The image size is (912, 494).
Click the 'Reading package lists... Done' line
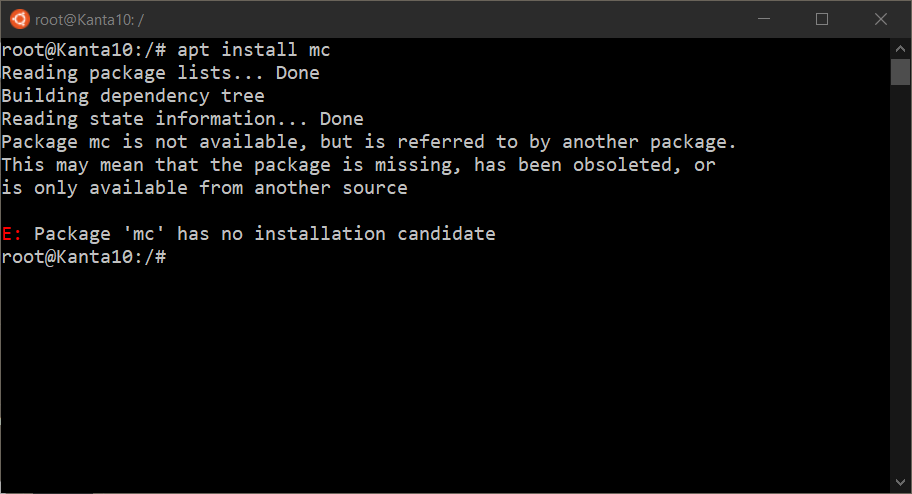tap(161, 73)
